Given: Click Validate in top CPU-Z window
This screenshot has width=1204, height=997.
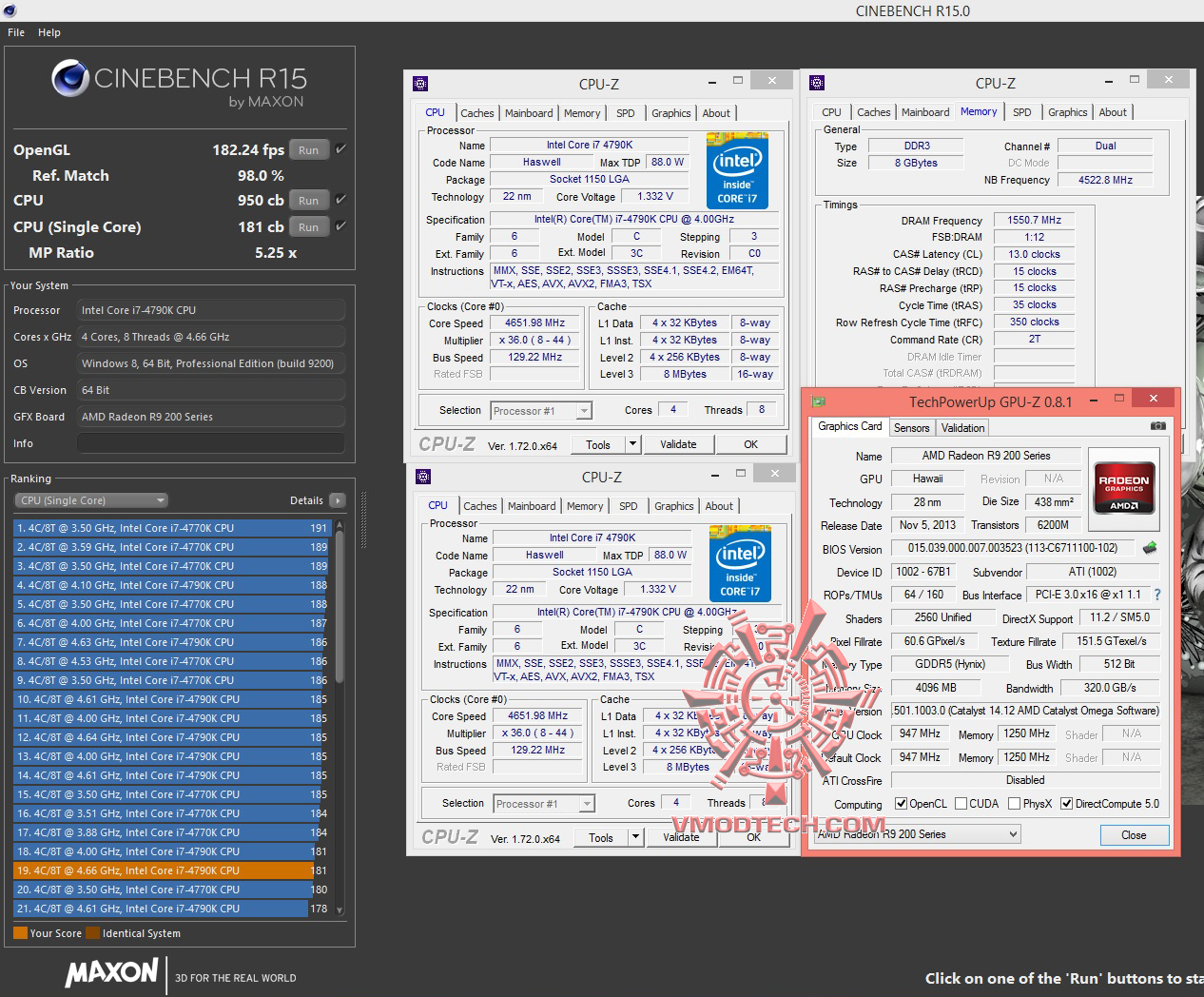Looking at the screenshot, I should pyautogui.click(x=678, y=444).
